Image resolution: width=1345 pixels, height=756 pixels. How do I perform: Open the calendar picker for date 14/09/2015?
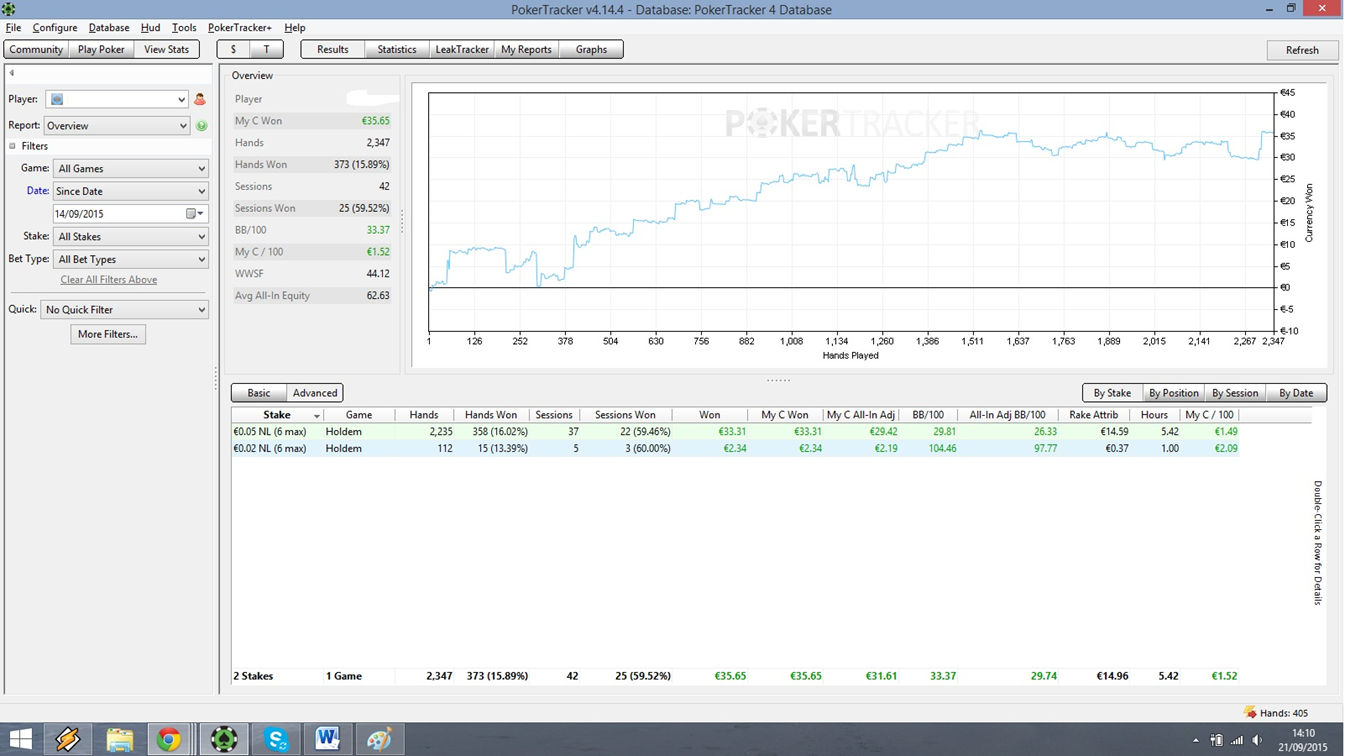195,214
